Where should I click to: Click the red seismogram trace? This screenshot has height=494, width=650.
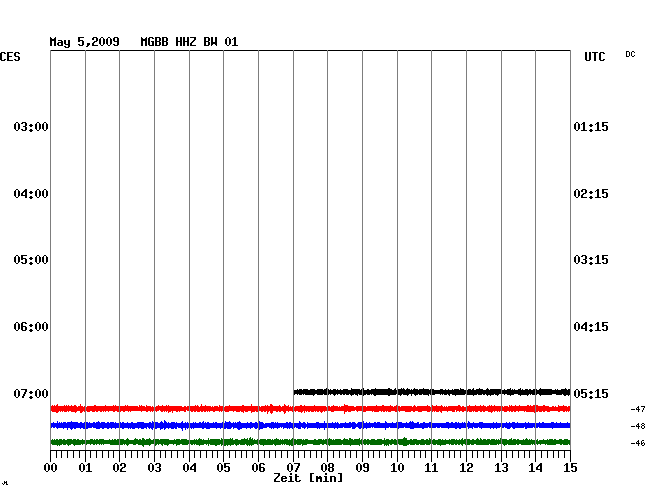click(x=310, y=409)
